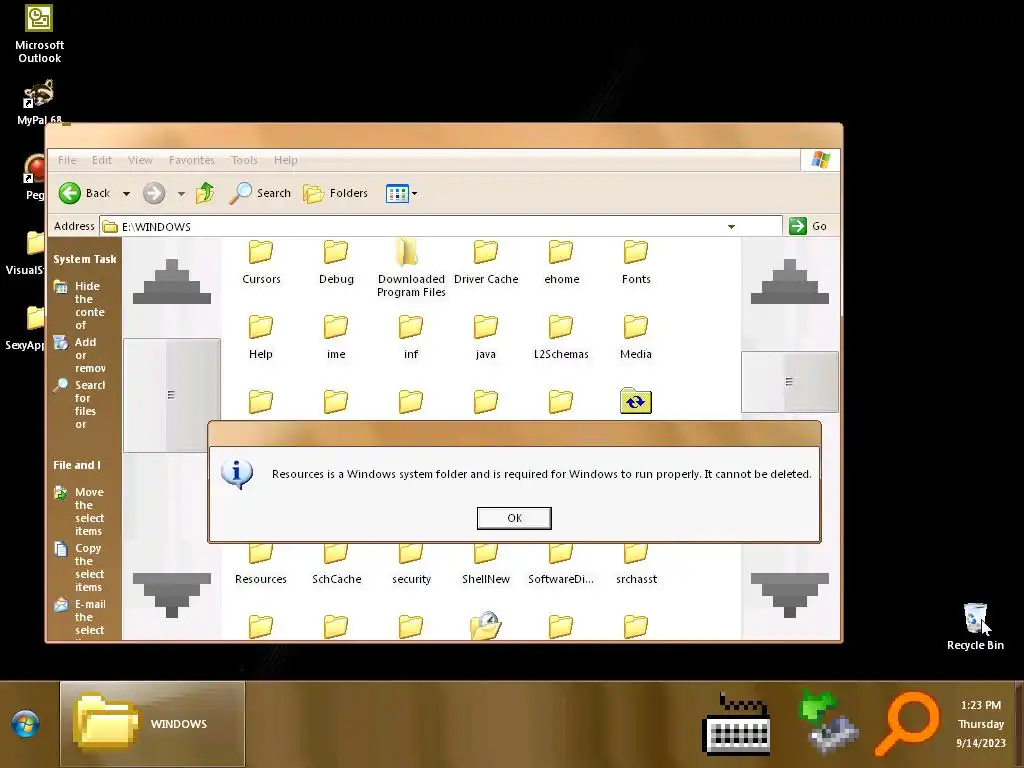The height and width of the screenshot is (768, 1024).
Task: Select the SoftwareDi... folder
Action: [560, 565]
